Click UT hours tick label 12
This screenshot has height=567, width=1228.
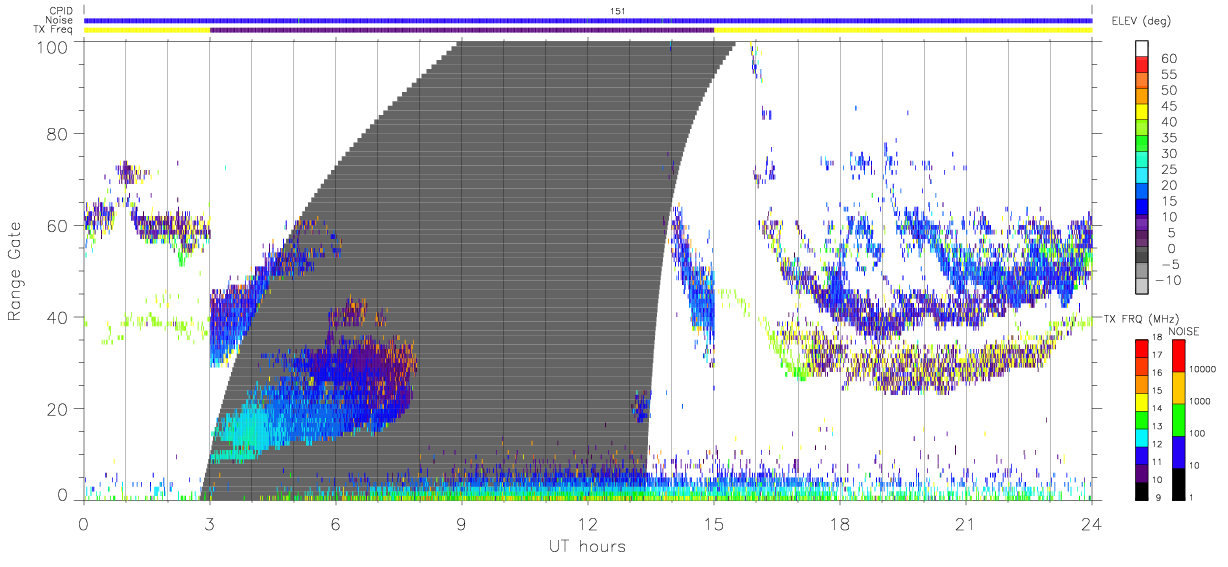click(x=587, y=524)
